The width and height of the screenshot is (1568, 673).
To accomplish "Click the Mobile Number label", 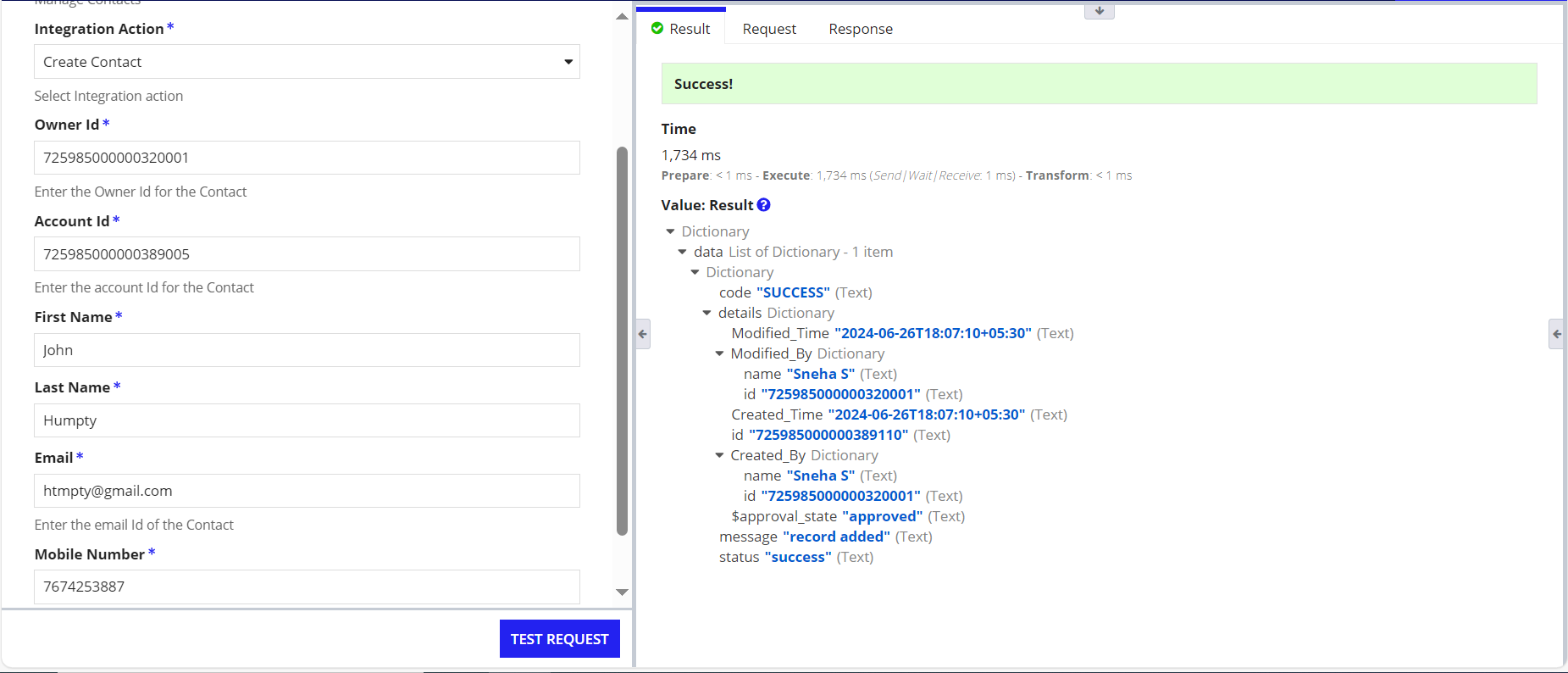I will coord(90,554).
